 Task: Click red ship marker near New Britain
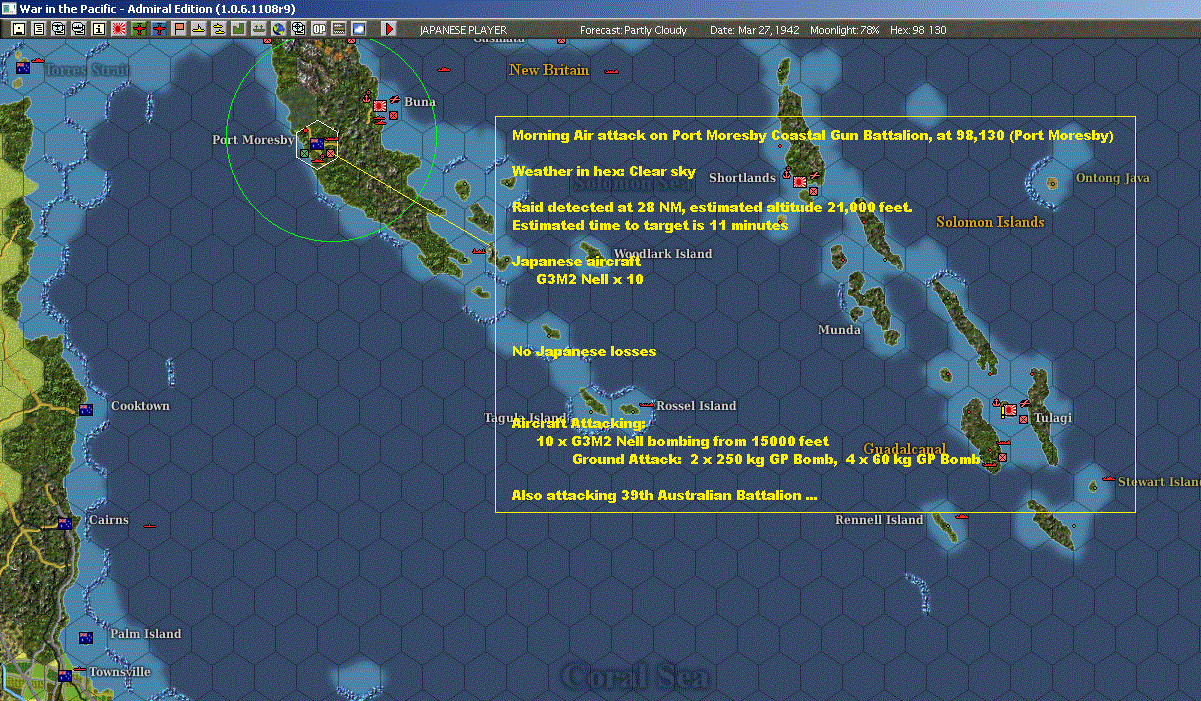(x=611, y=72)
